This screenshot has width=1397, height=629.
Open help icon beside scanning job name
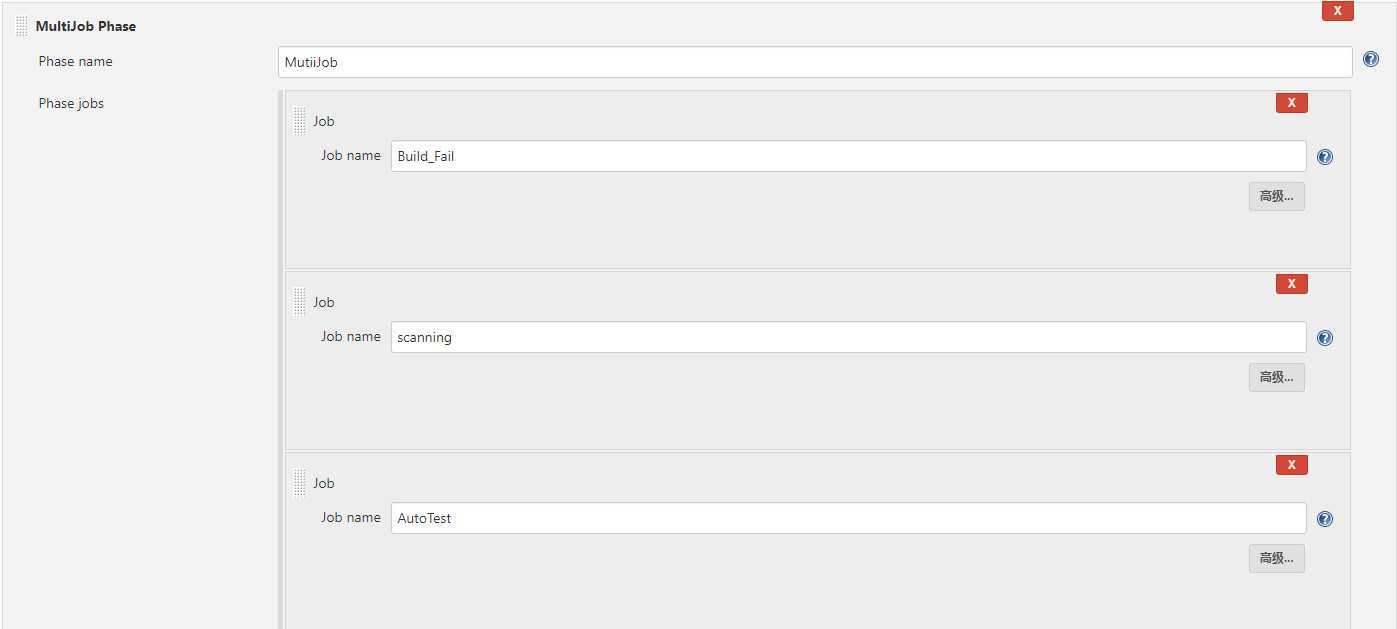click(x=1325, y=338)
